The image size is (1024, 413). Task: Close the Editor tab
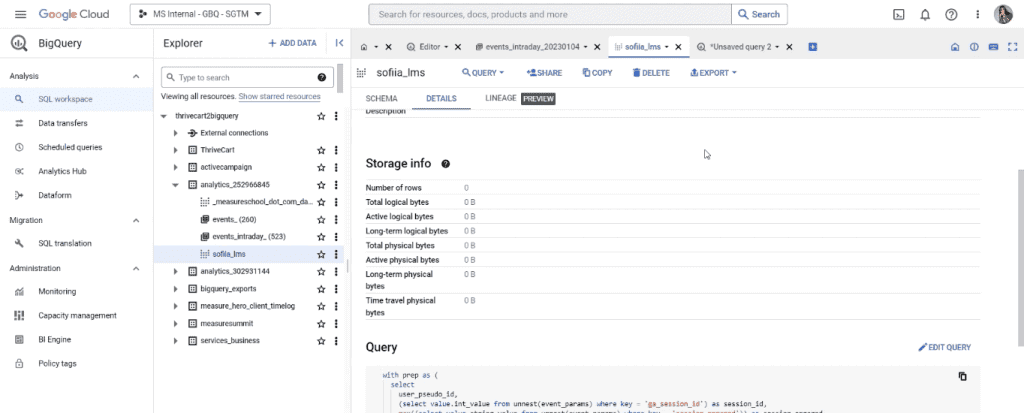[458, 47]
